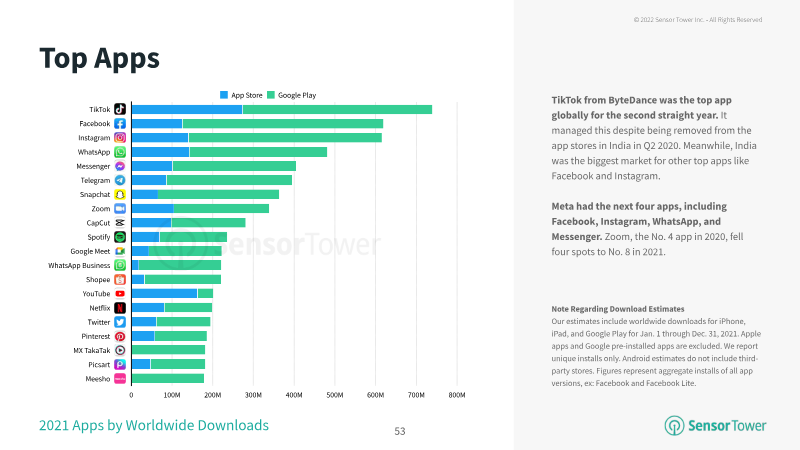Viewport: 800px width, 450px height.
Task: Select the YouTube app icon
Action: coord(120,293)
